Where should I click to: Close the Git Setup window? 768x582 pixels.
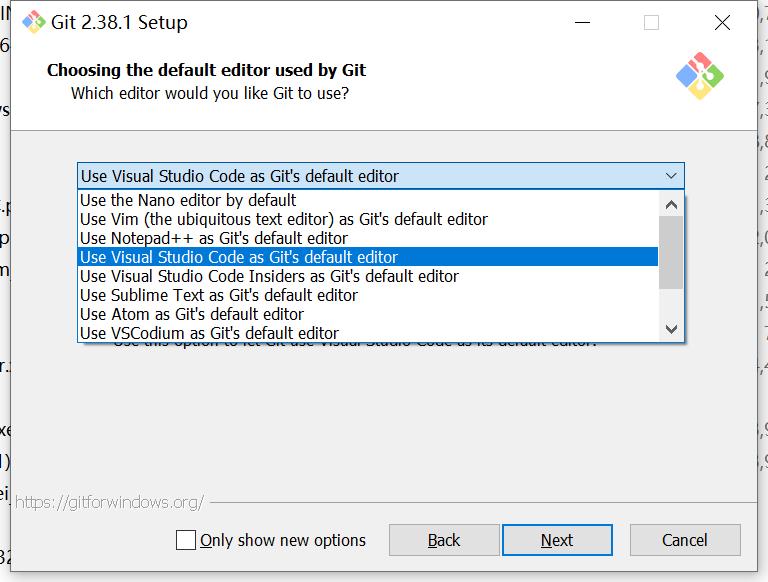coord(722,23)
